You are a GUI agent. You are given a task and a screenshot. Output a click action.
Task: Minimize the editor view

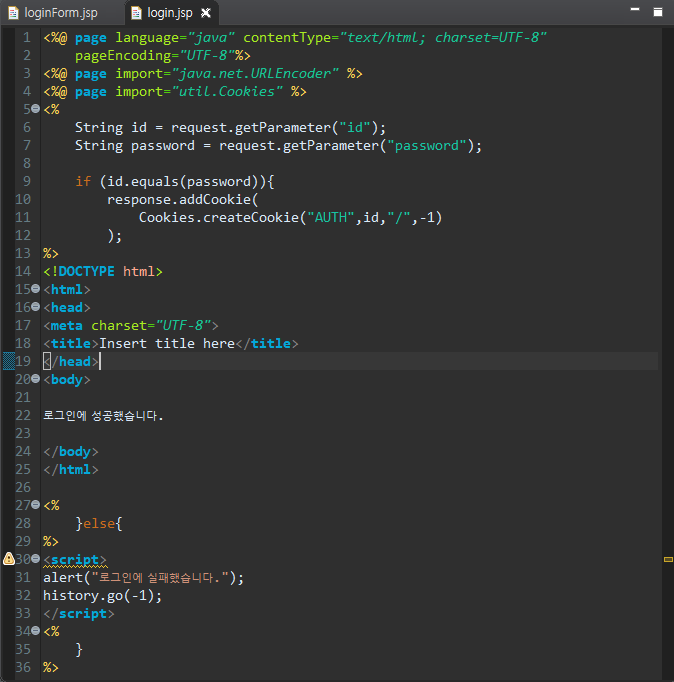635,9
